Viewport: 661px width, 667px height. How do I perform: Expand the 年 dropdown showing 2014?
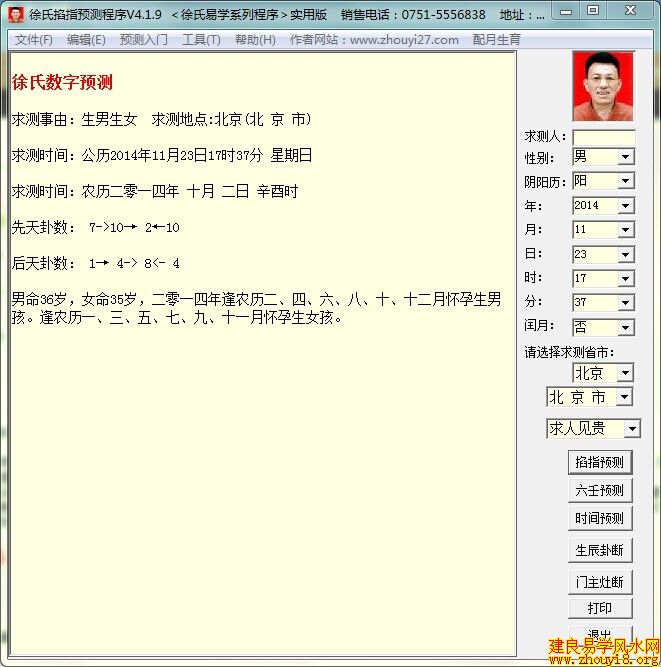point(625,205)
